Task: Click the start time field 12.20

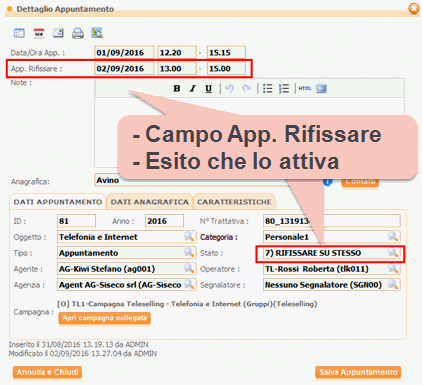Action: 177,53
